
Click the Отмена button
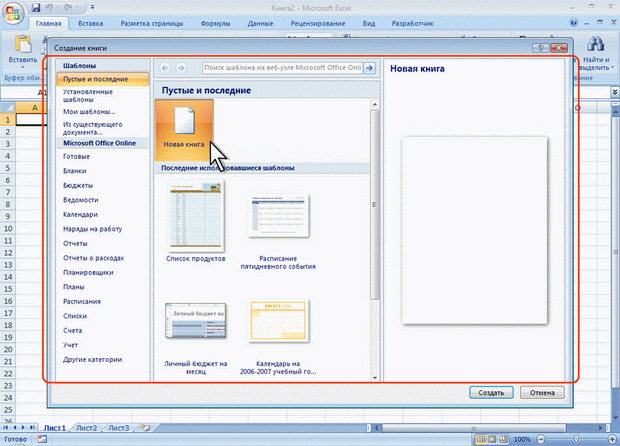tap(542, 393)
